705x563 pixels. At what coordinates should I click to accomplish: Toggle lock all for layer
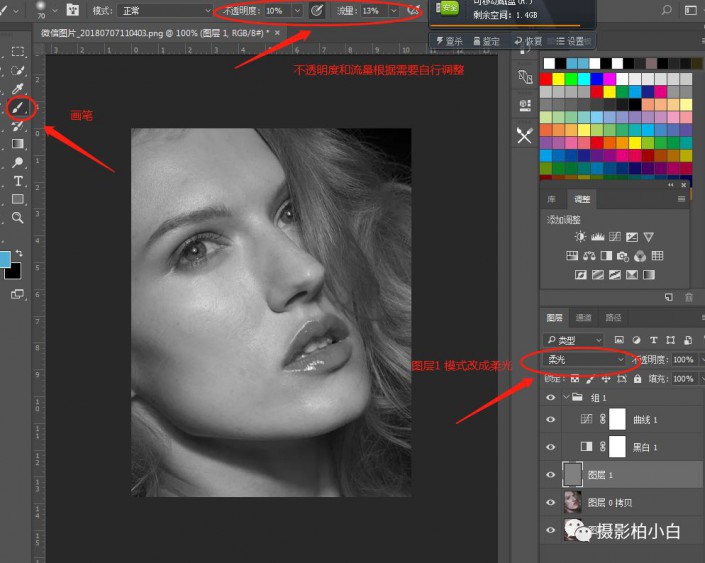coord(637,379)
